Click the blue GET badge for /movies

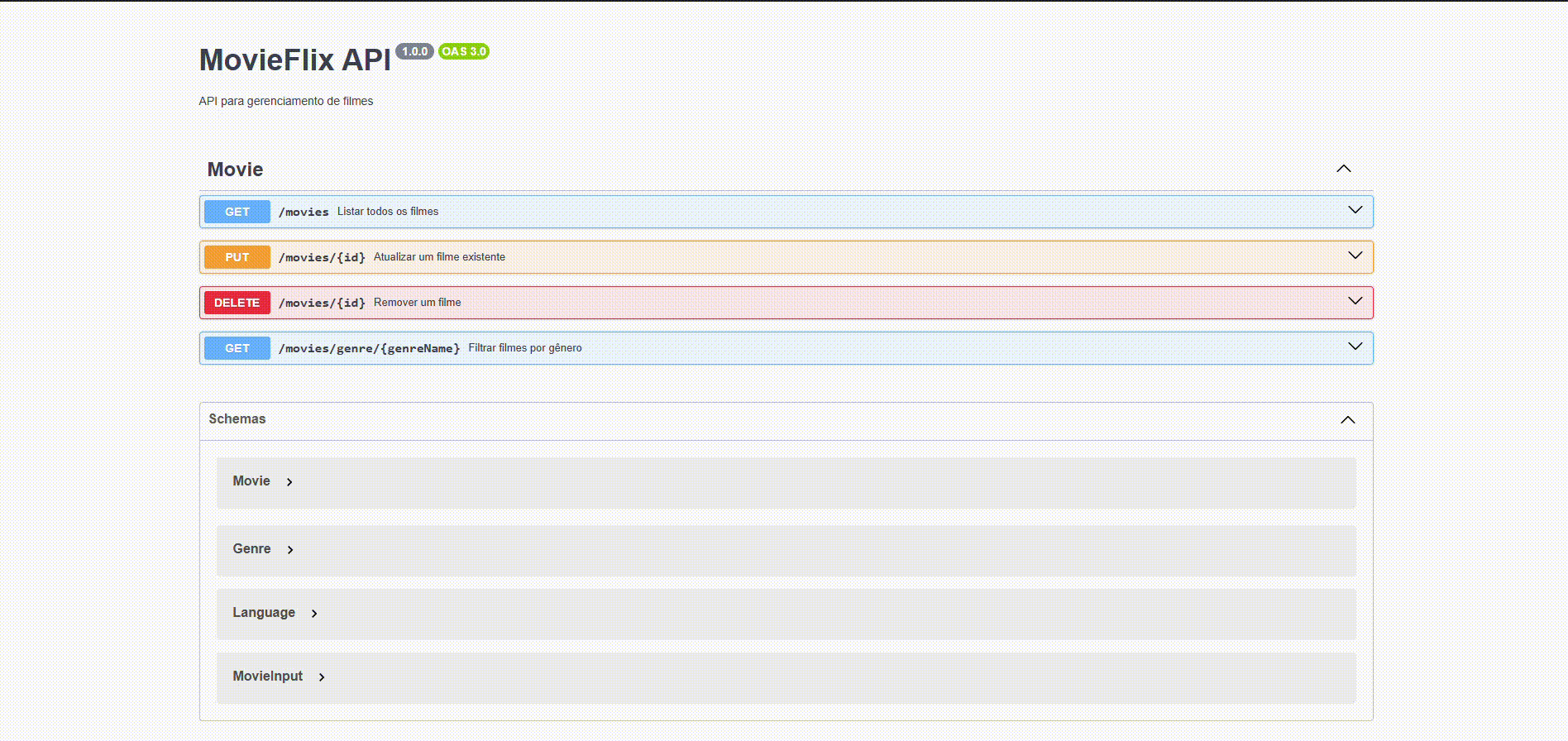(x=237, y=212)
